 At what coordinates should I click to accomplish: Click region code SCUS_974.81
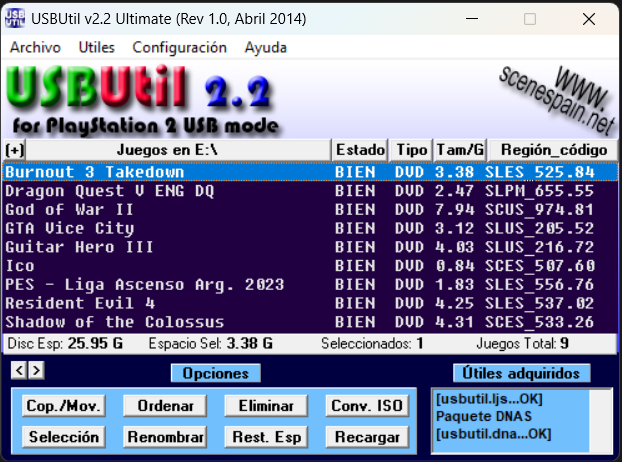(x=539, y=209)
